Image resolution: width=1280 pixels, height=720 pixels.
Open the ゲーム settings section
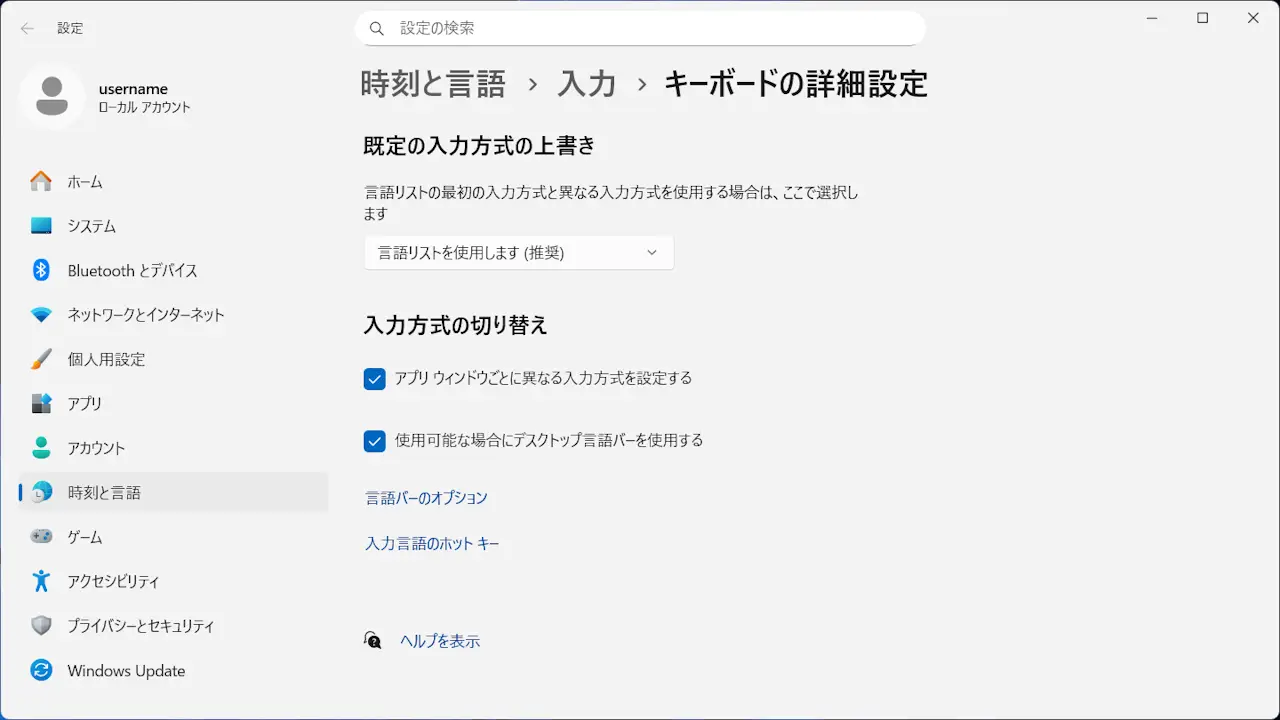85,537
